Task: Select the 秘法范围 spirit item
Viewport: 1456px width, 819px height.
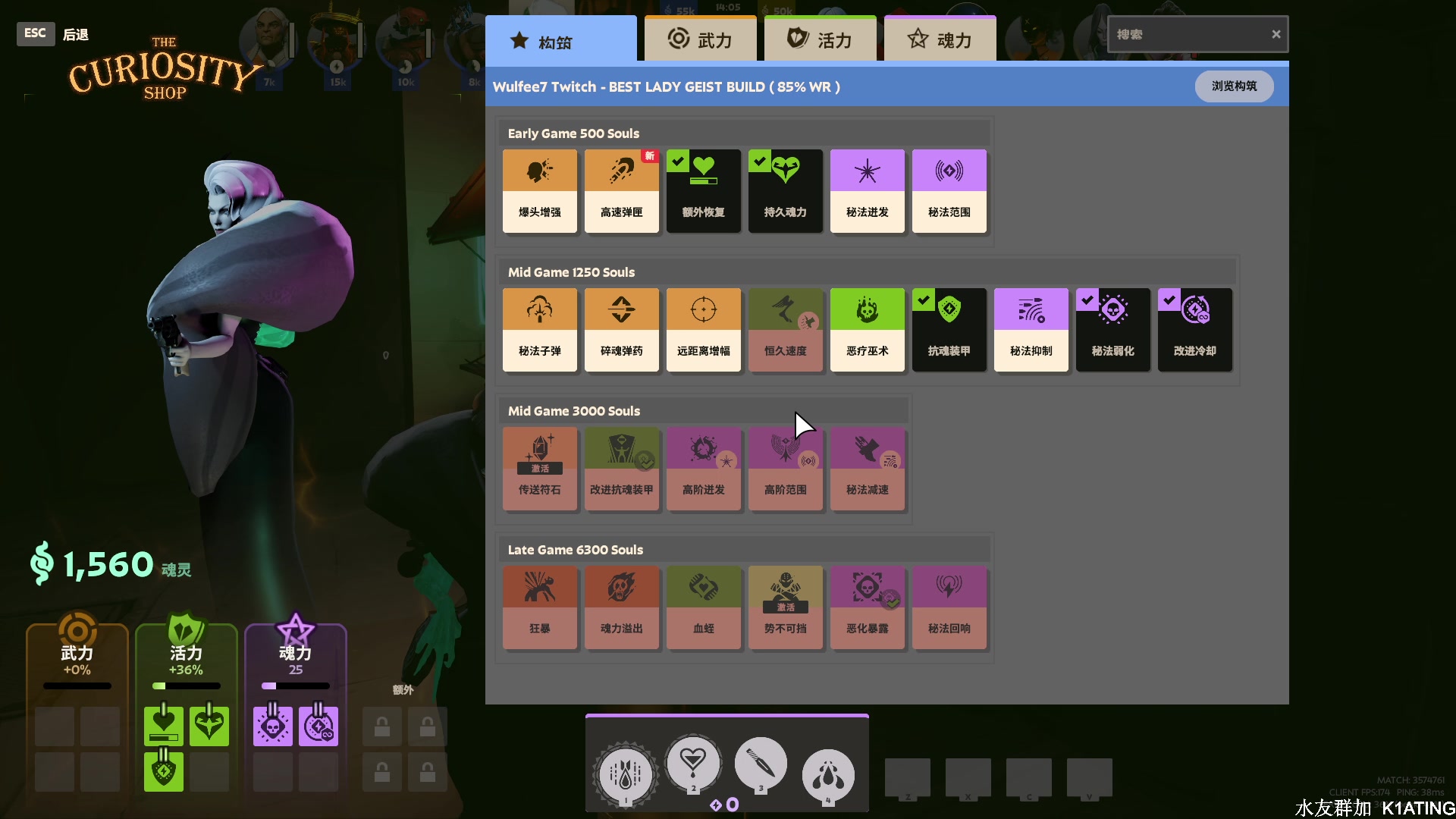Action: (x=949, y=191)
